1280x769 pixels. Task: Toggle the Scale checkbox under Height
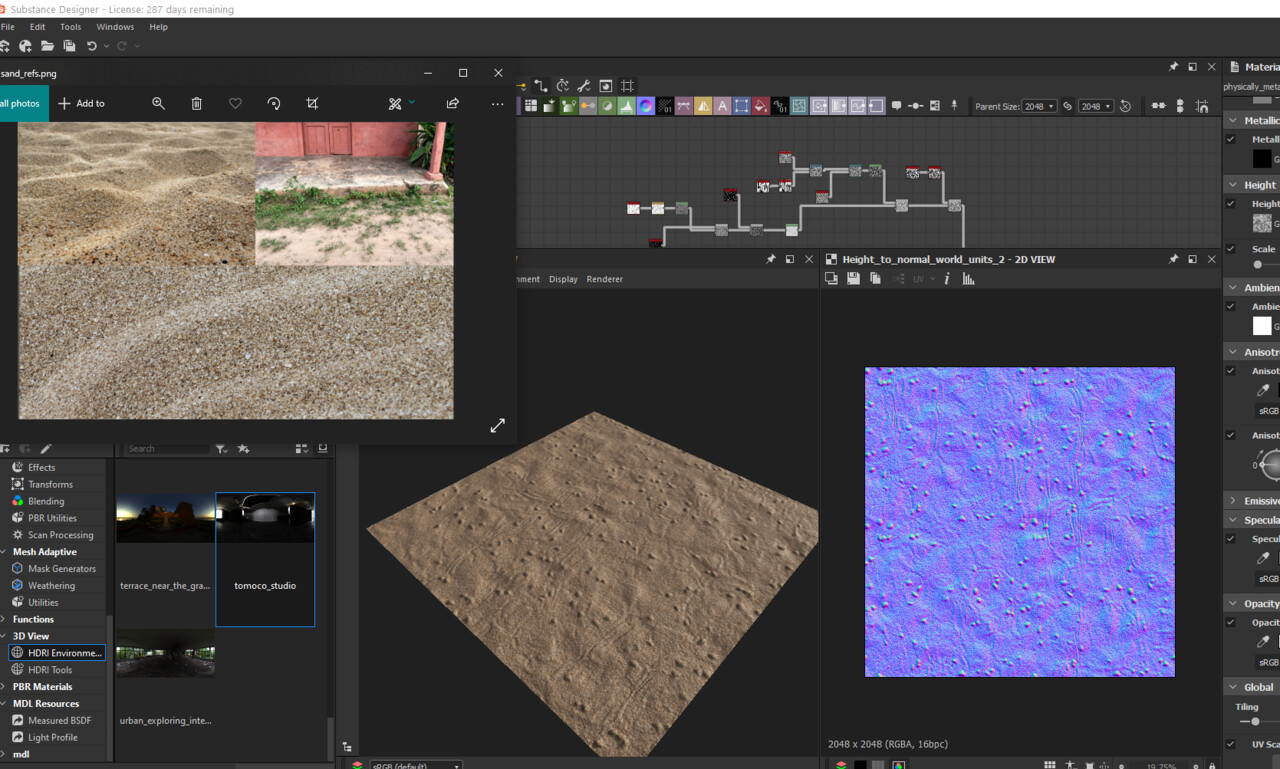click(x=1230, y=249)
